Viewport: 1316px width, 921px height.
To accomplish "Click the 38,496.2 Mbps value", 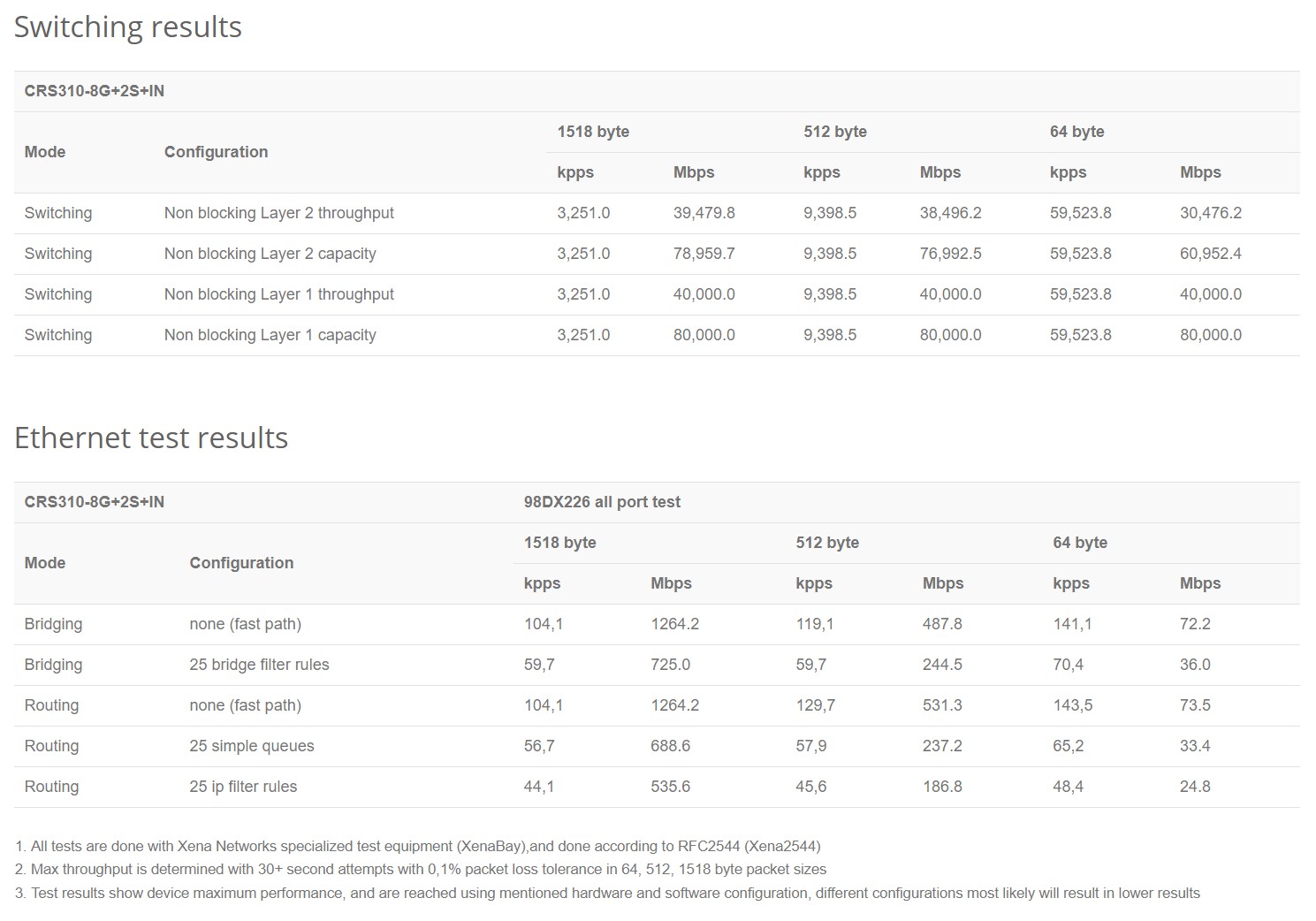I will point(950,213).
